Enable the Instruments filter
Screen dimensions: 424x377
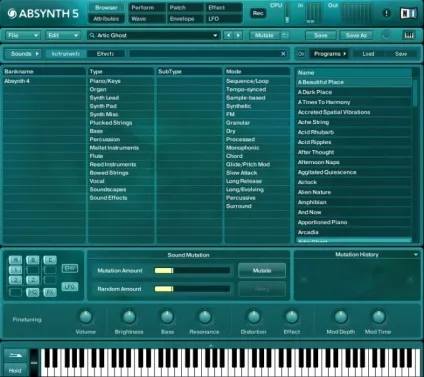(x=66, y=54)
